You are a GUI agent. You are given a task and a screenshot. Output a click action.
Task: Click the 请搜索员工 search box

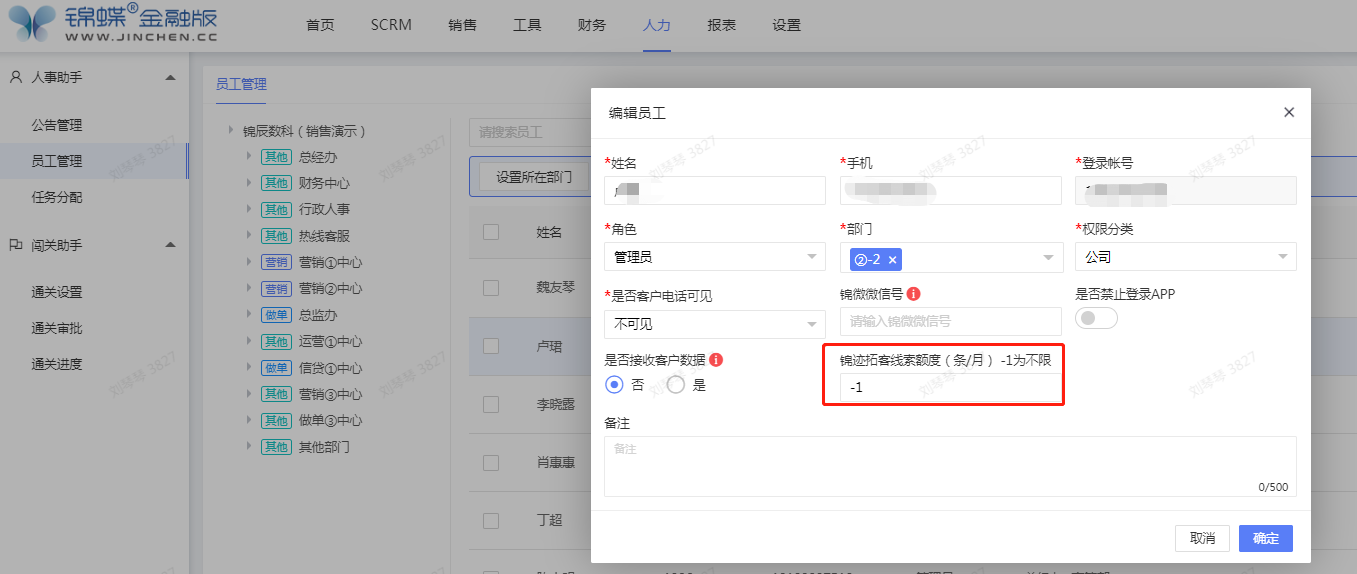point(530,131)
